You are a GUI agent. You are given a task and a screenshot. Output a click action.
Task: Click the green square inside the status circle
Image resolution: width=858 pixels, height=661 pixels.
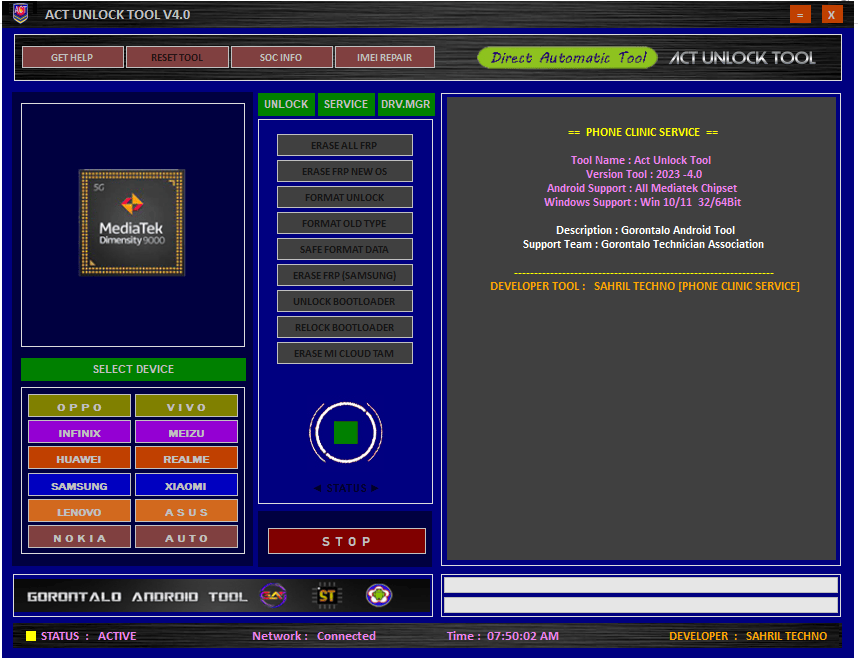[345, 432]
